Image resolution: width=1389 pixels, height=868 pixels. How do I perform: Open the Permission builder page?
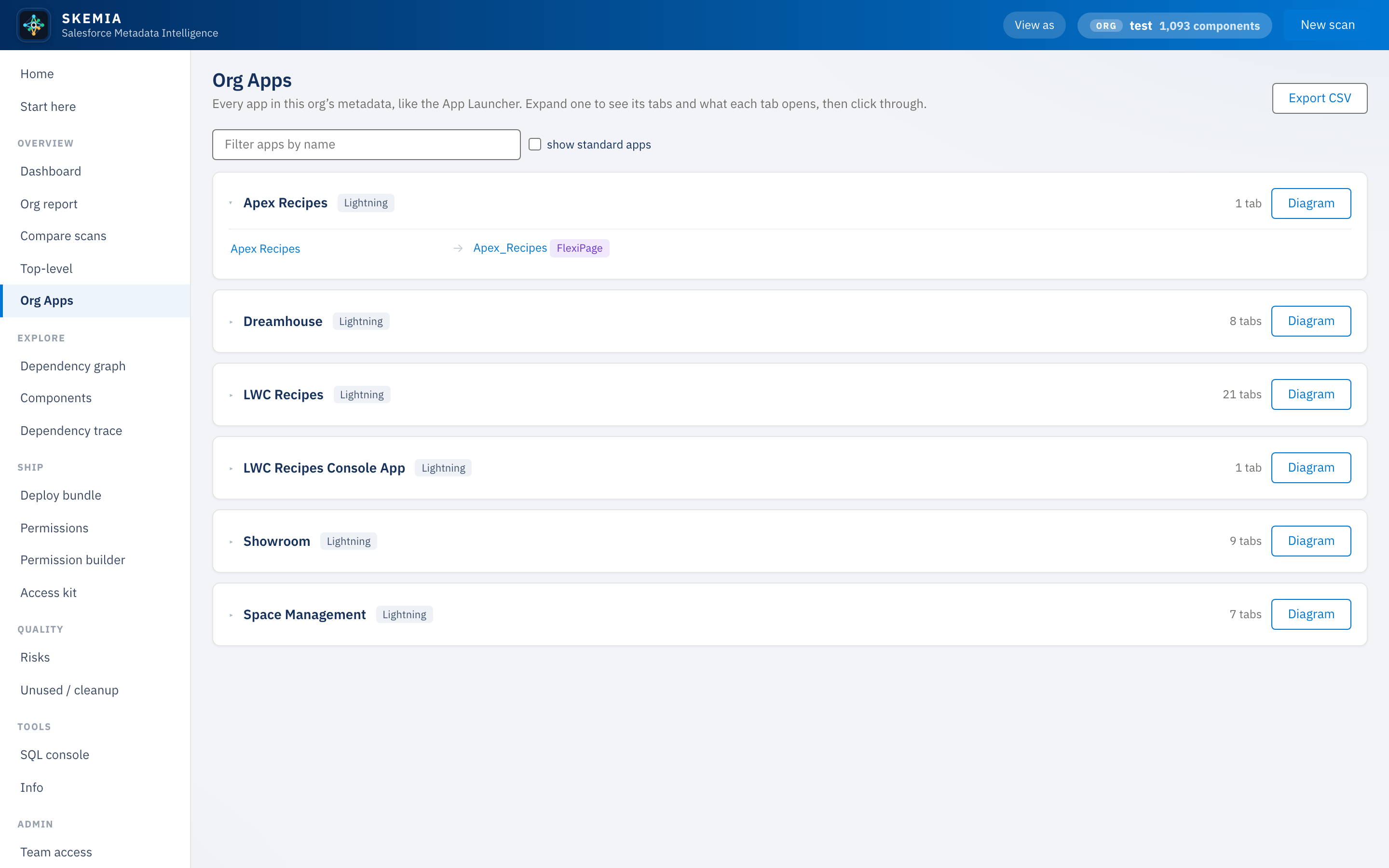click(95, 560)
